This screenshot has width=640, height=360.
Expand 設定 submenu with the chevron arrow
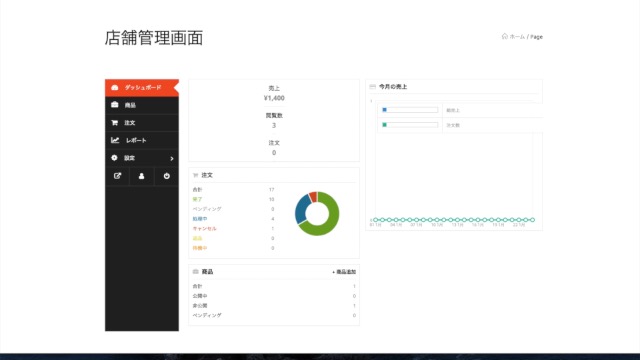[x=172, y=158]
